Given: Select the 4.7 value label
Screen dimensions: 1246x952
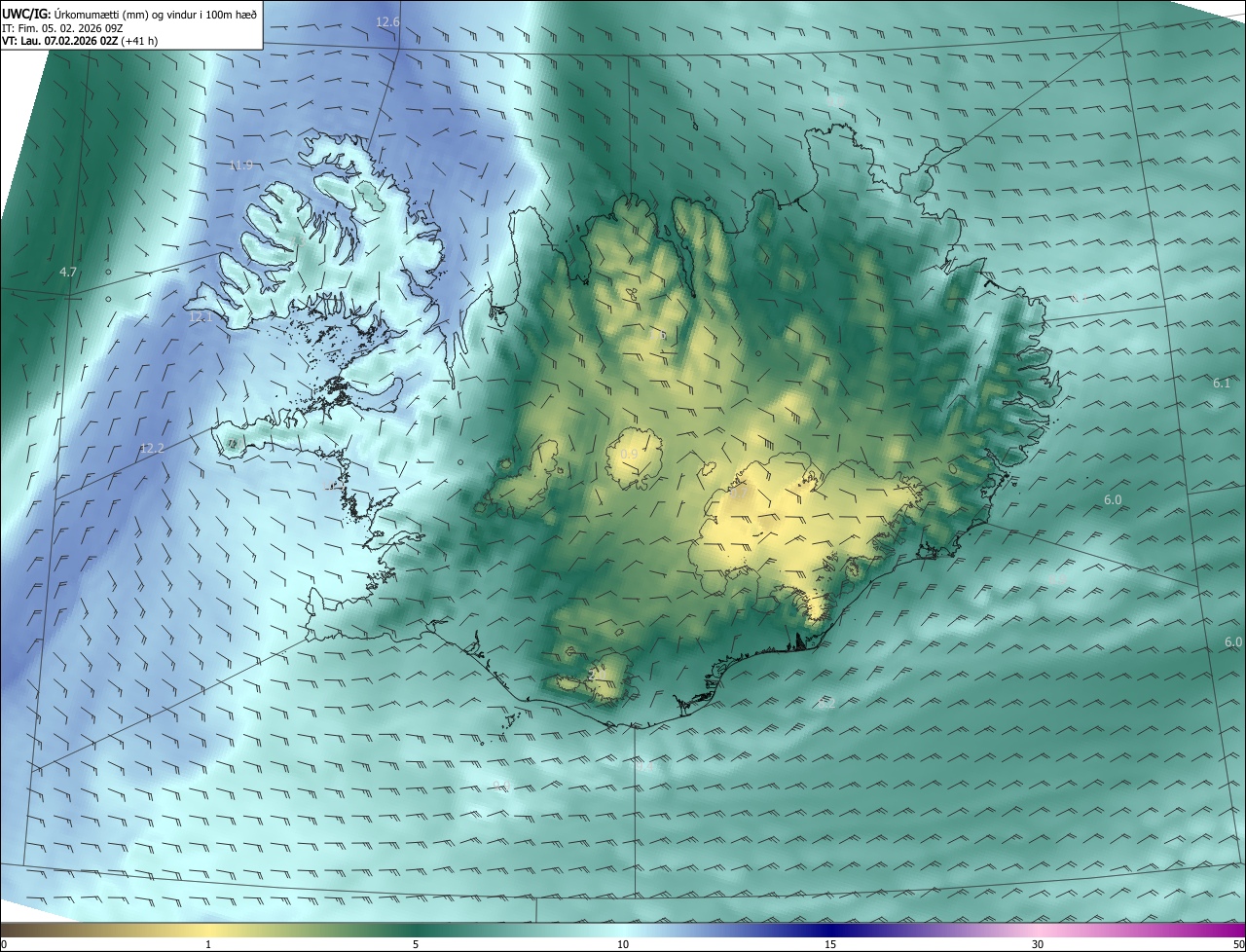Looking at the screenshot, I should click(x=68, y=273).
